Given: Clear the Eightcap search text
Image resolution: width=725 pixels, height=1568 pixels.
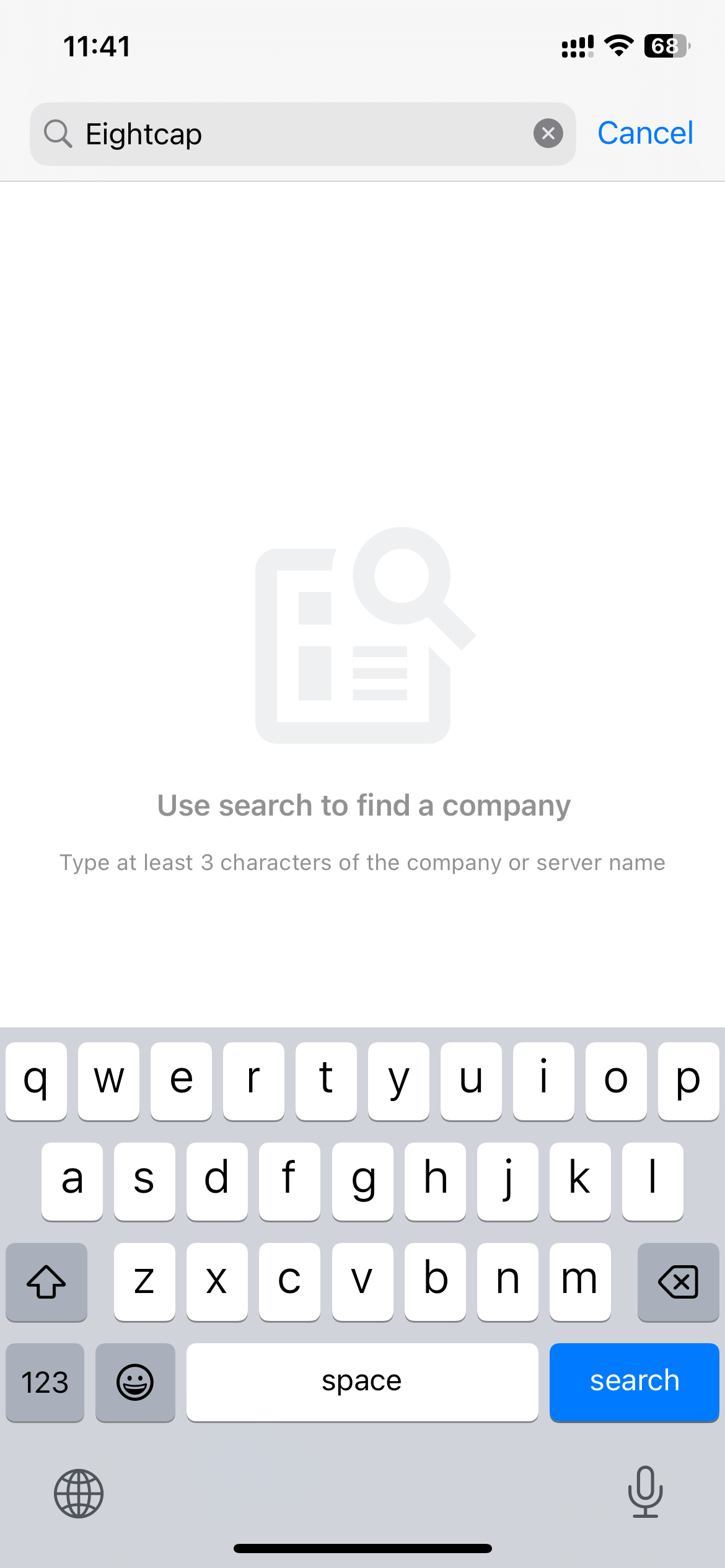Looking at the screenshot, I should click(548, 133).
